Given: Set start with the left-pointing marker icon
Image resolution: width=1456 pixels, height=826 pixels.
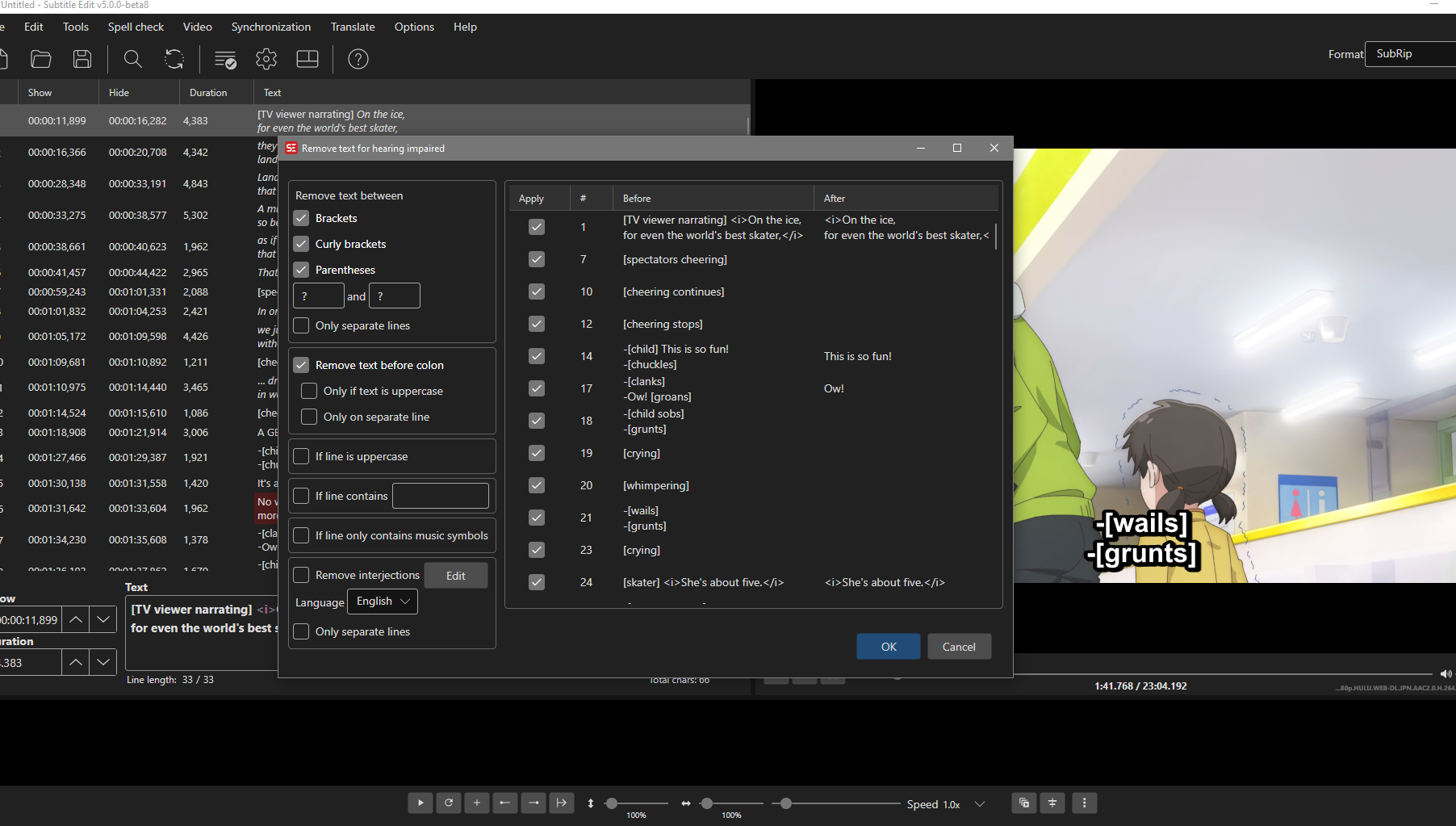Looking at the screenshot, I should click(x=505, y=803).
